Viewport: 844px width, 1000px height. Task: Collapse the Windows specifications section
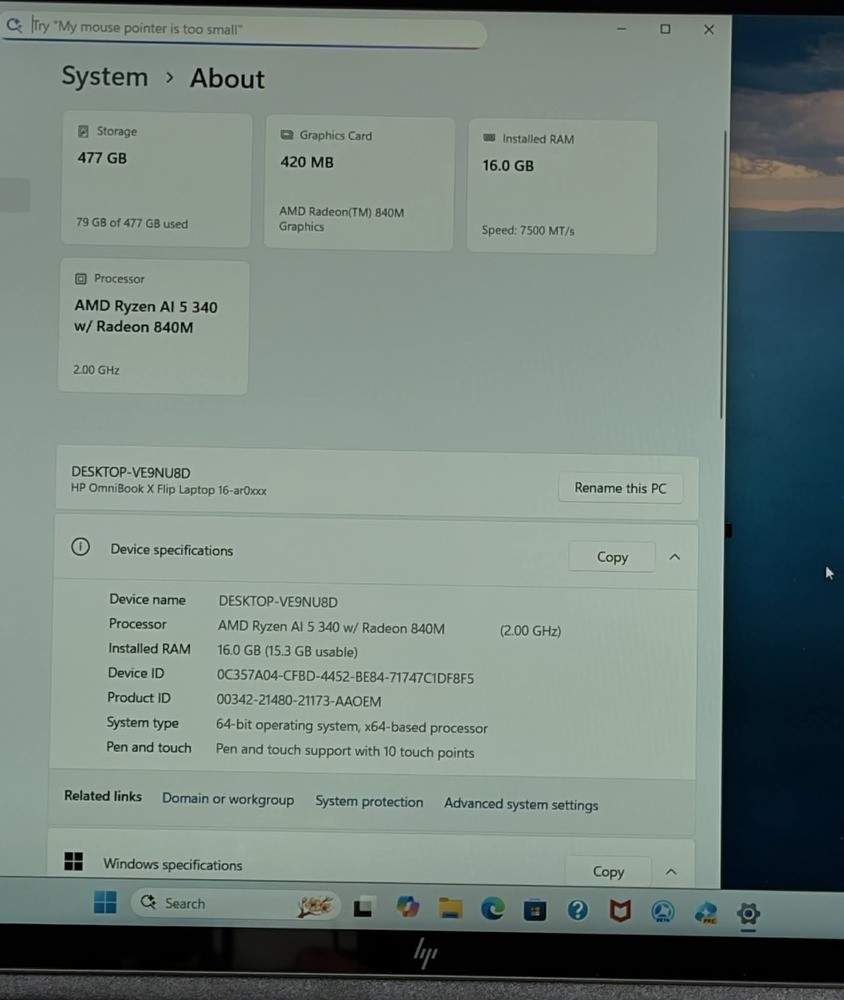coord(670,872)
